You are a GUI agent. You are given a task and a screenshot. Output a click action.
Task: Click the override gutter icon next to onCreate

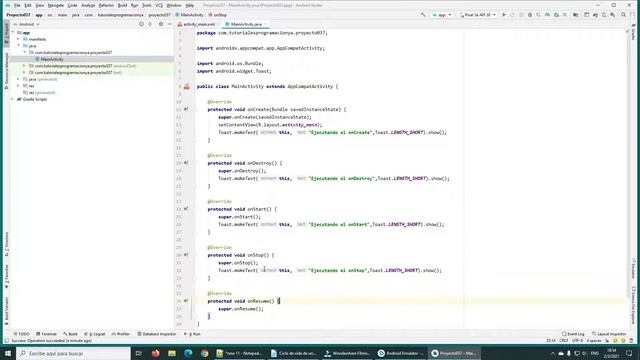coord(186,109)
